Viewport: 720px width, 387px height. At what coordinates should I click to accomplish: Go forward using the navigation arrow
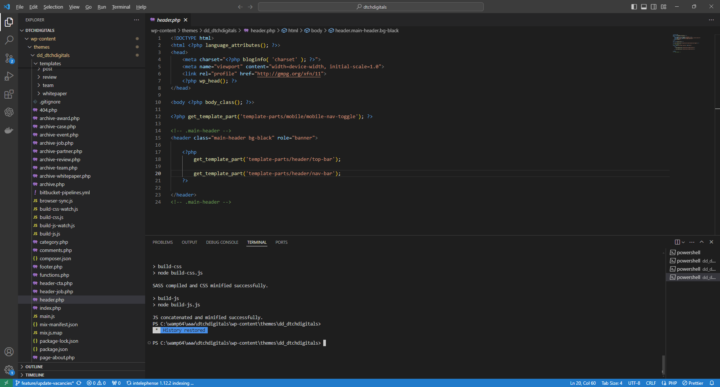coord(250,7)
